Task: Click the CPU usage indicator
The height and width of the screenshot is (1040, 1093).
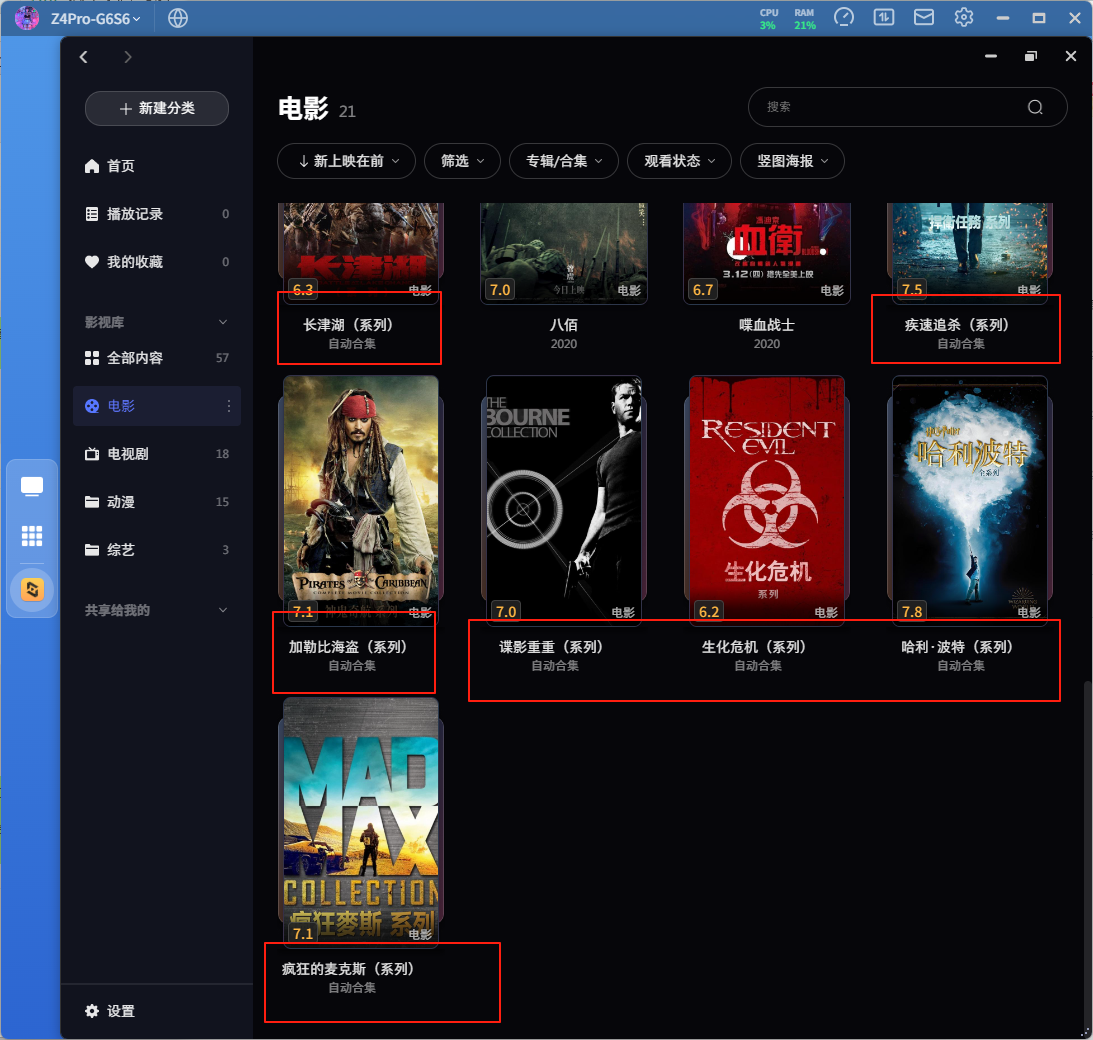Action: point(768,19)
